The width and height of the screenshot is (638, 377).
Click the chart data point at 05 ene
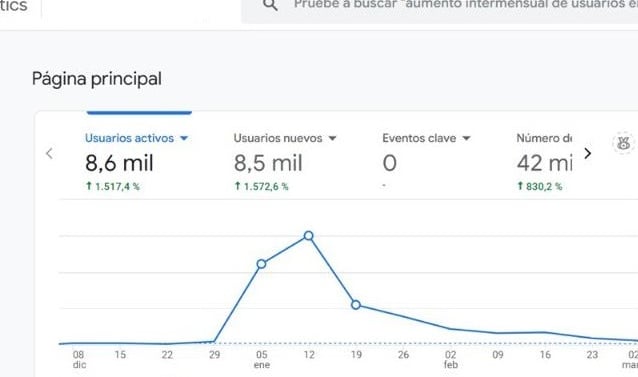pyautogui.click(x=262, y=264)
